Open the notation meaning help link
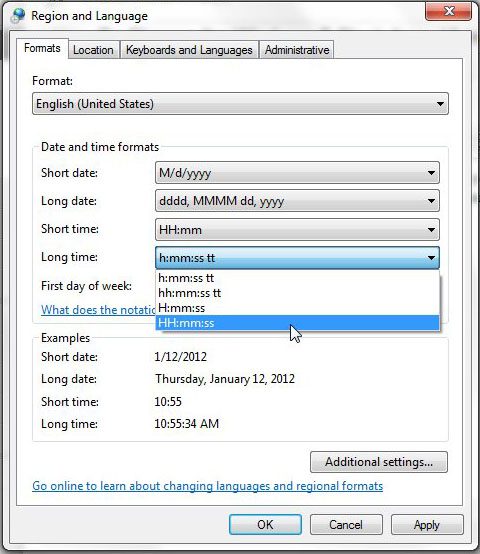 point(98,310)
